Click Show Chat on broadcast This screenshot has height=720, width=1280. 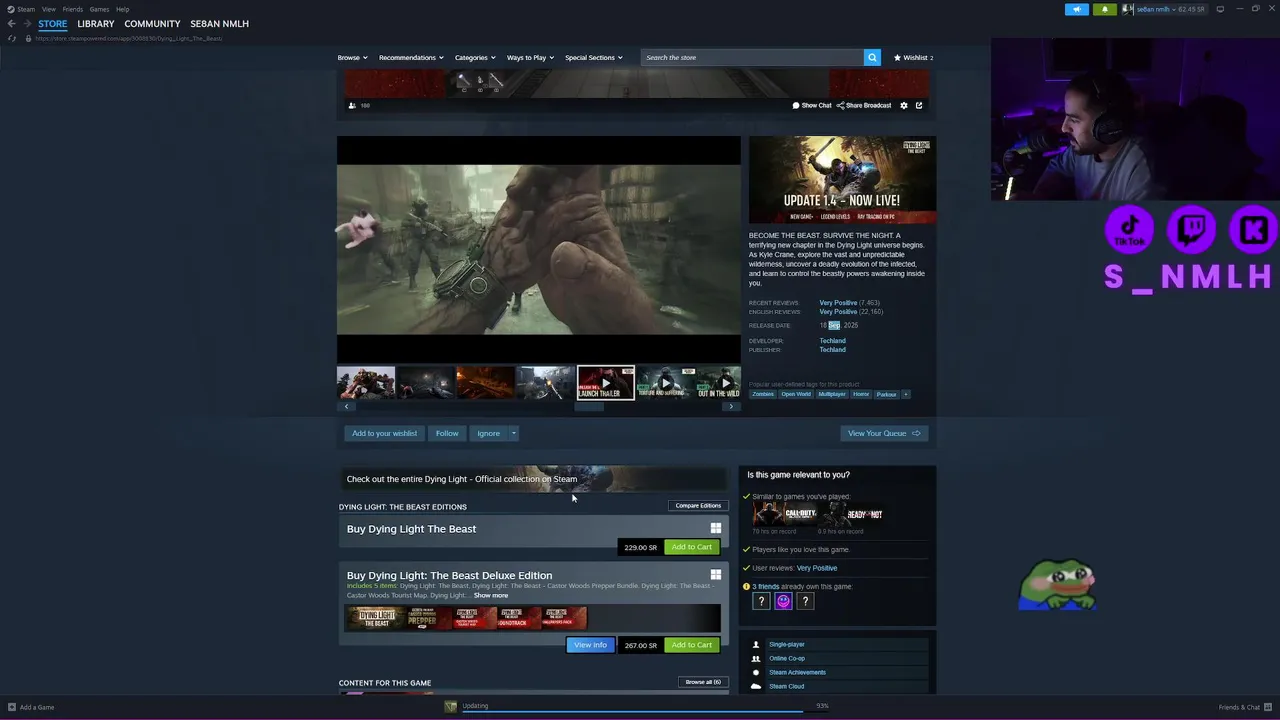coord(812,105)
